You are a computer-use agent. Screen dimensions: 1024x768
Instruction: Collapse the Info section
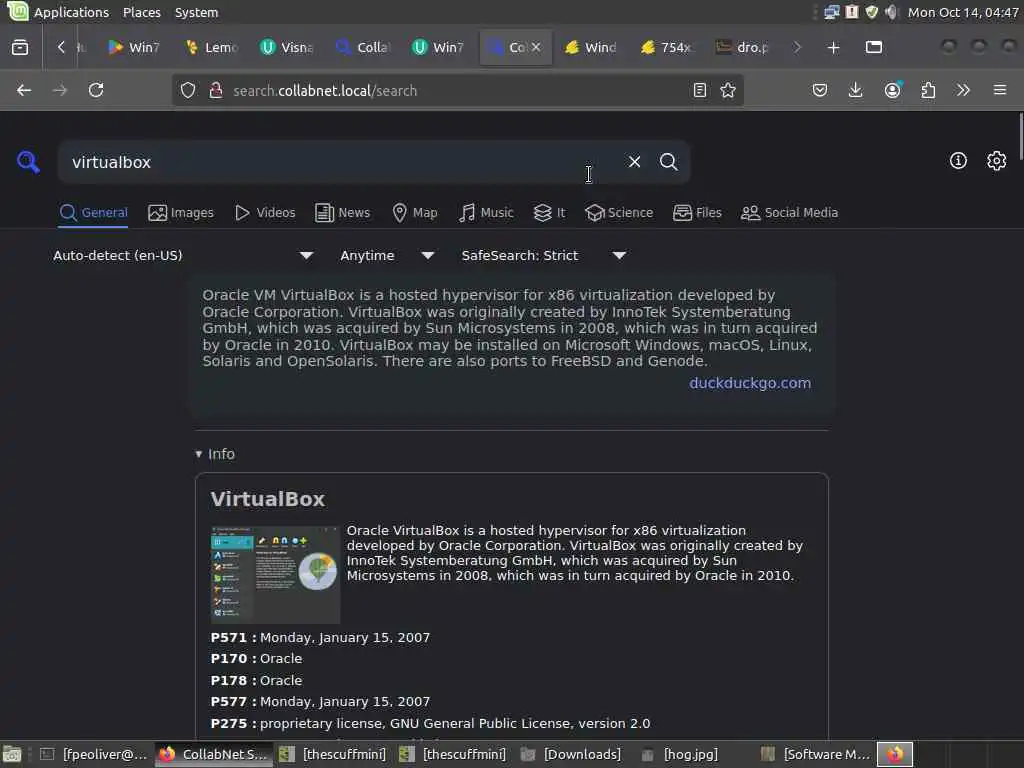click(x=215, y=454)
